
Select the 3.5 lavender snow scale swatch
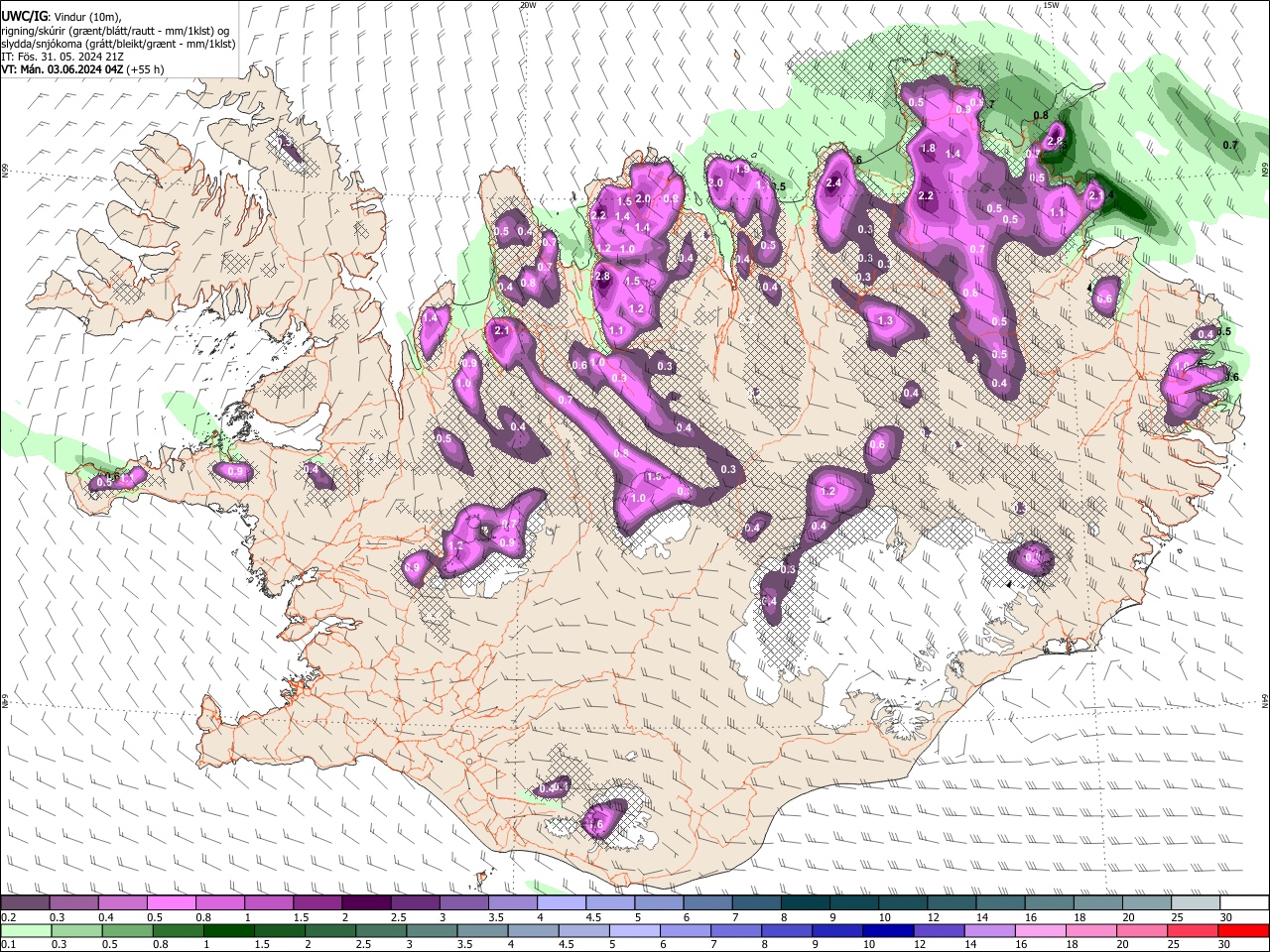[x=512, y=902]
